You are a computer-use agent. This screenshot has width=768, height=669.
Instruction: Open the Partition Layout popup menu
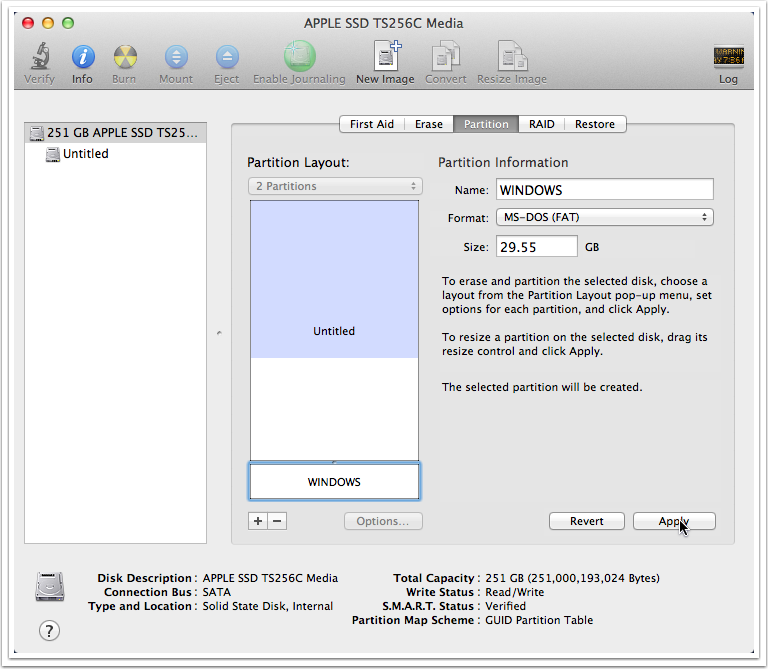click(x=335, y=186)
